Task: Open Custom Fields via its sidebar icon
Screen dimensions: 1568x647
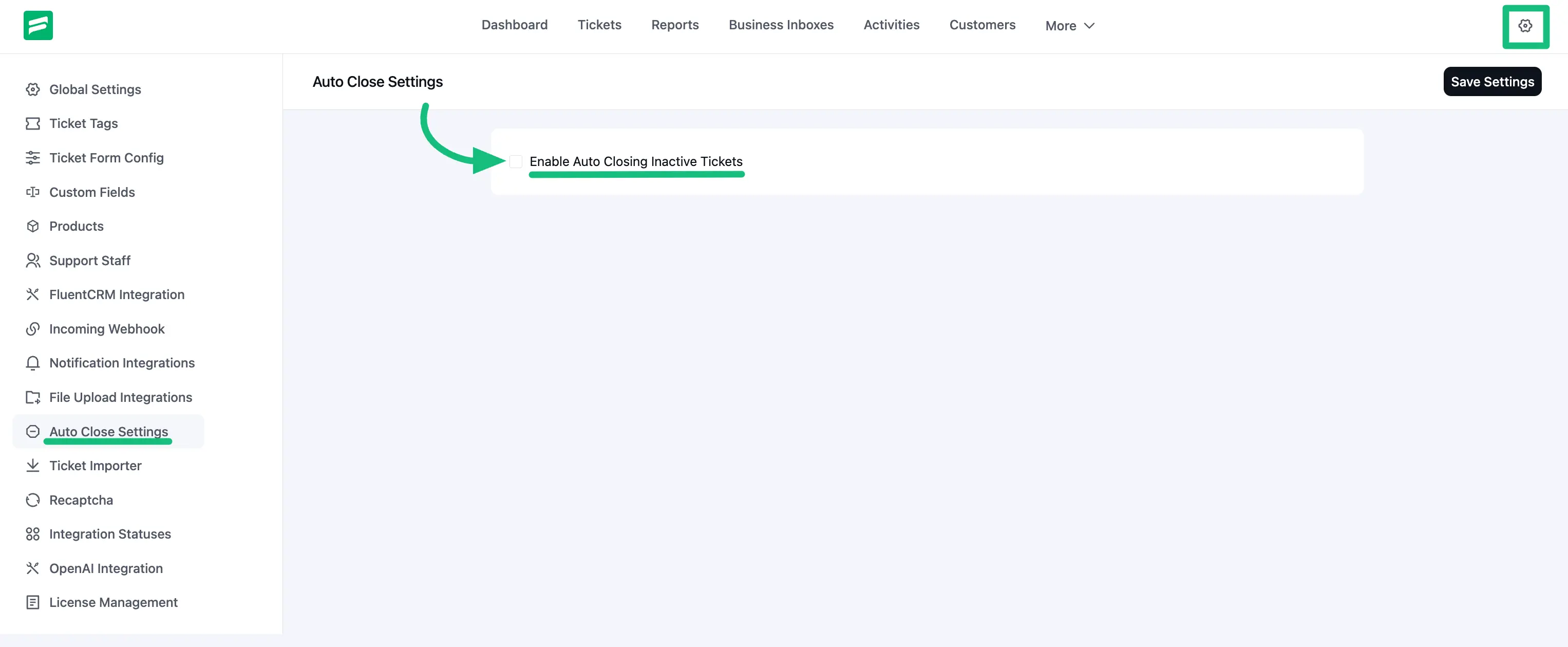Action: [33, 192]
